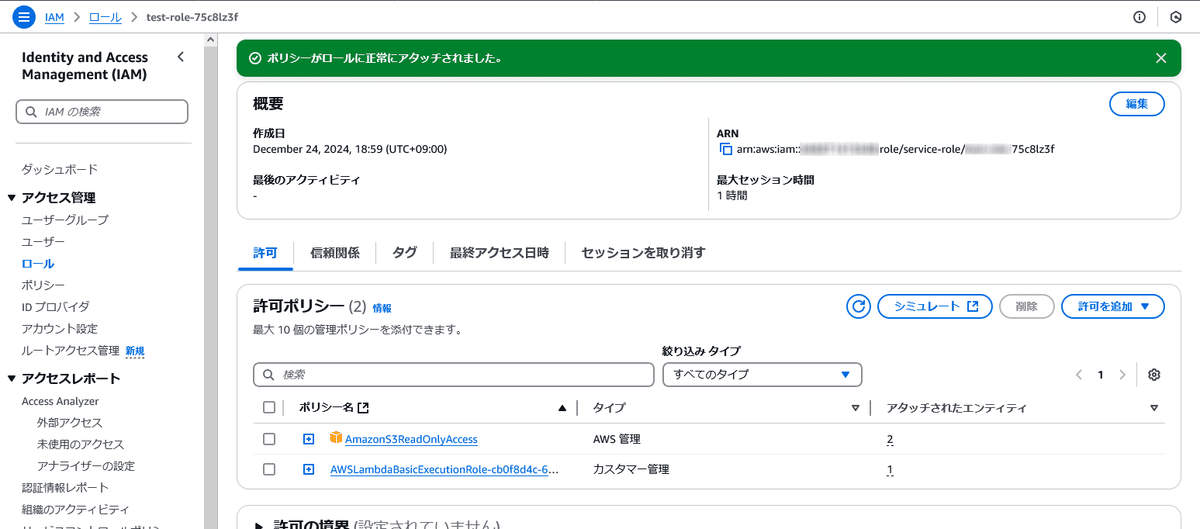Sort by タイプ column arrow

(x=855, y=408)
